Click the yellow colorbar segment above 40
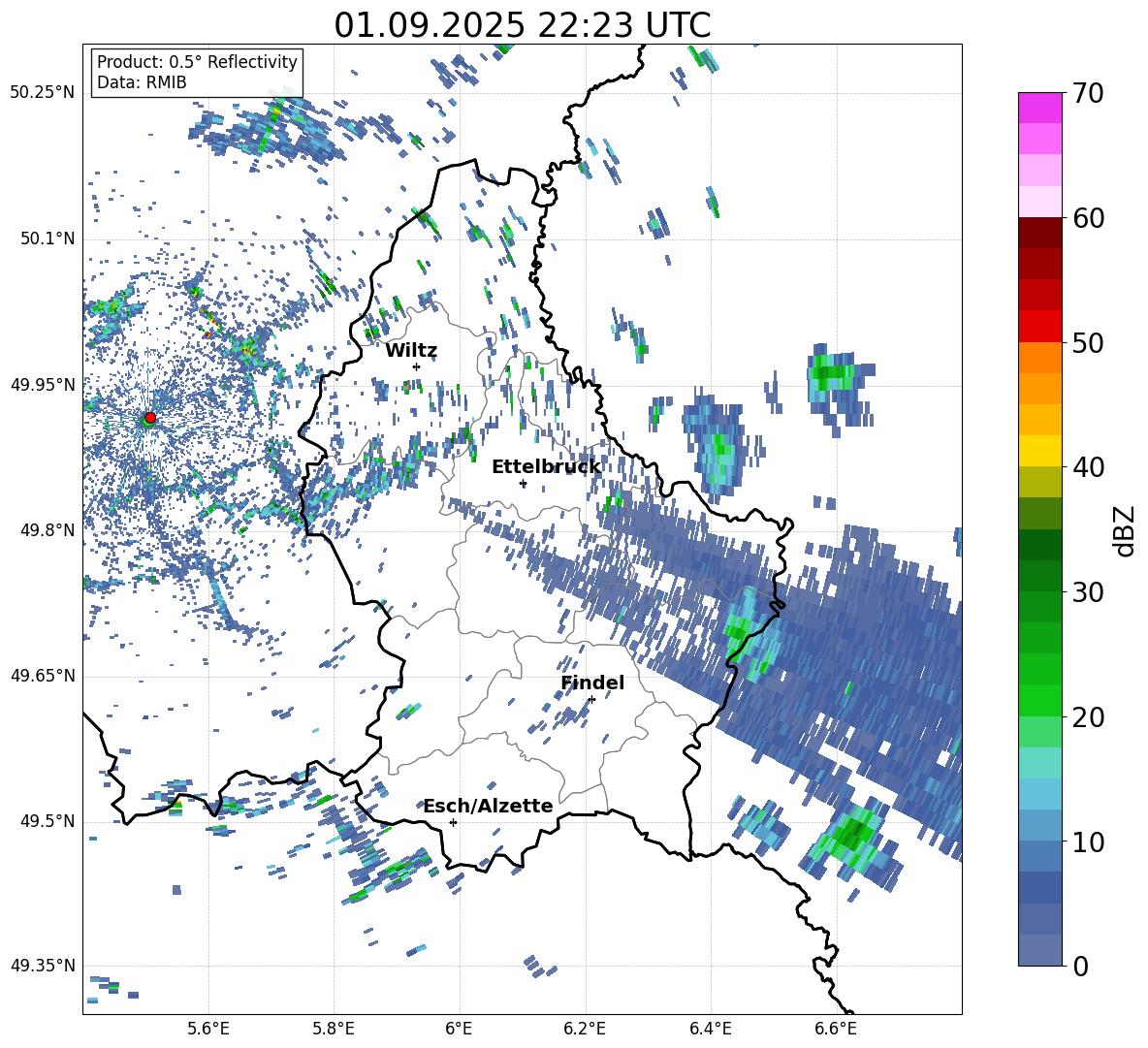This screenshot has width=1148, height=1048. (1039, 451)
